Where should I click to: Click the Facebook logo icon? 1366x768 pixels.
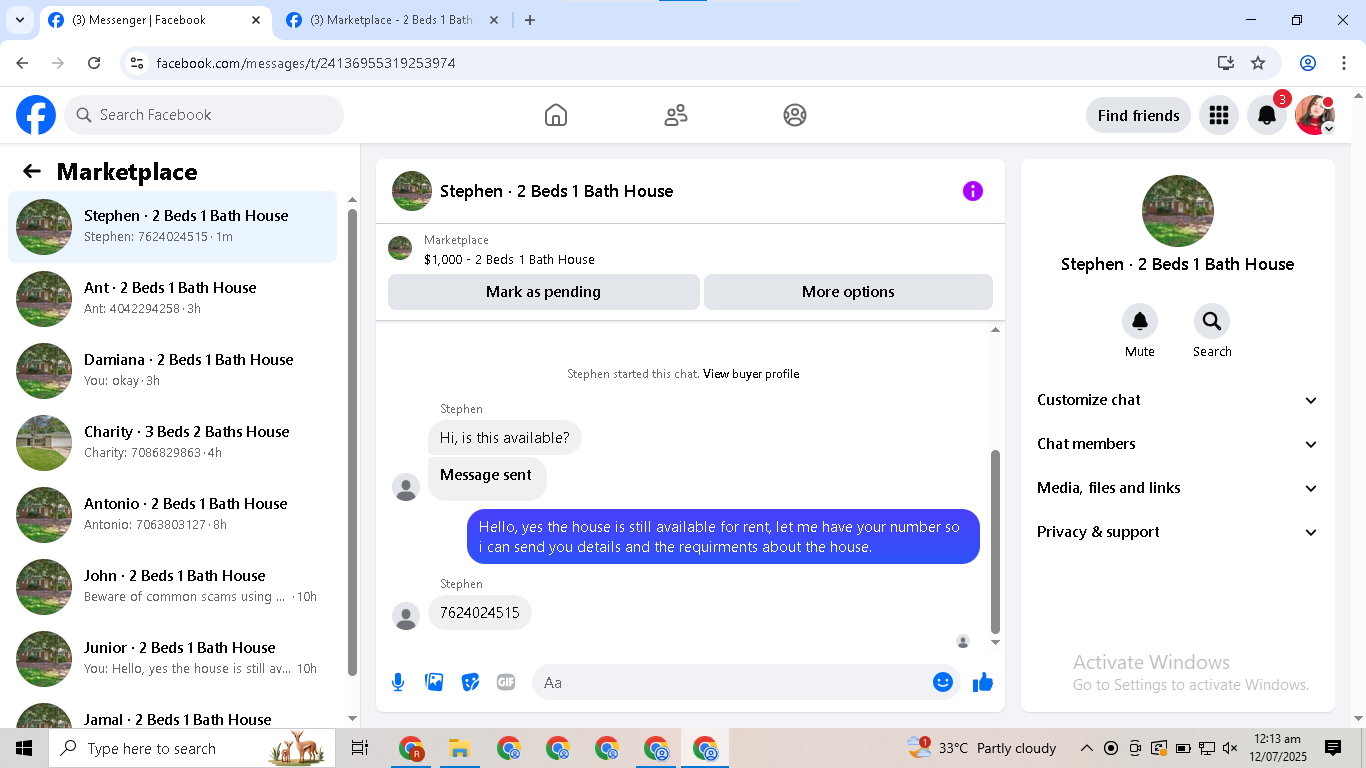(x=36, y=115)
